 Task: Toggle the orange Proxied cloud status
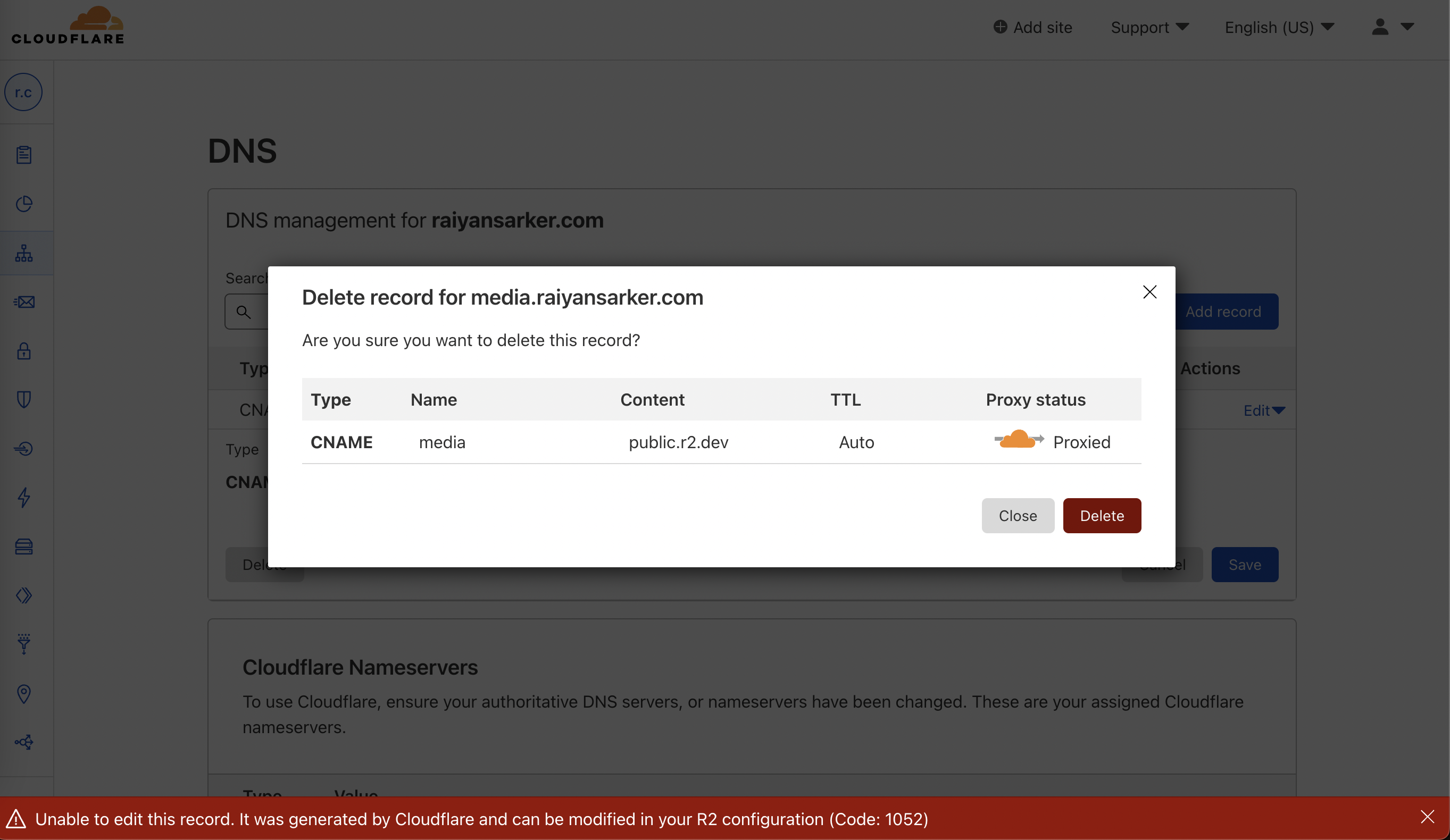click(1019, 440)
